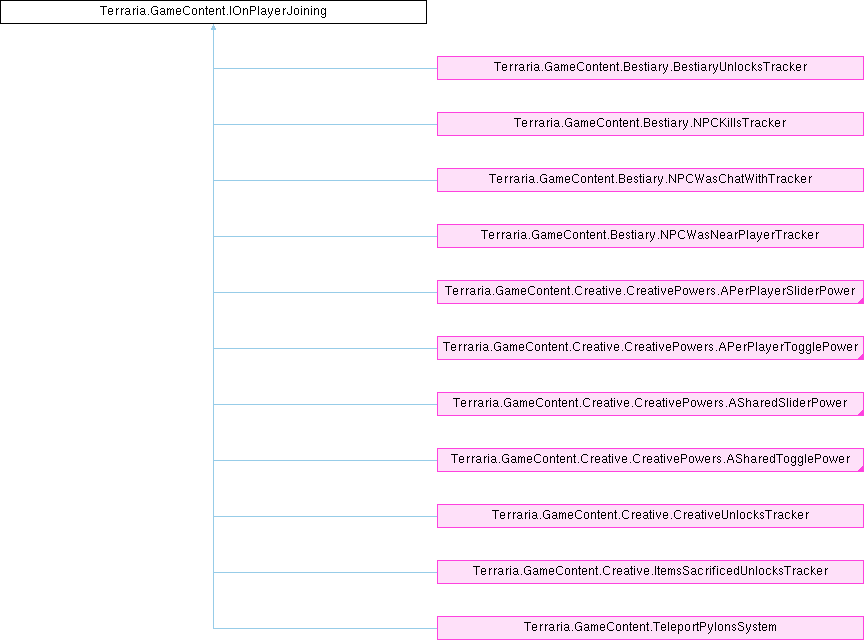
Task: Go to the NPCWasChatWithTracker class
Action: pos(650,180)
